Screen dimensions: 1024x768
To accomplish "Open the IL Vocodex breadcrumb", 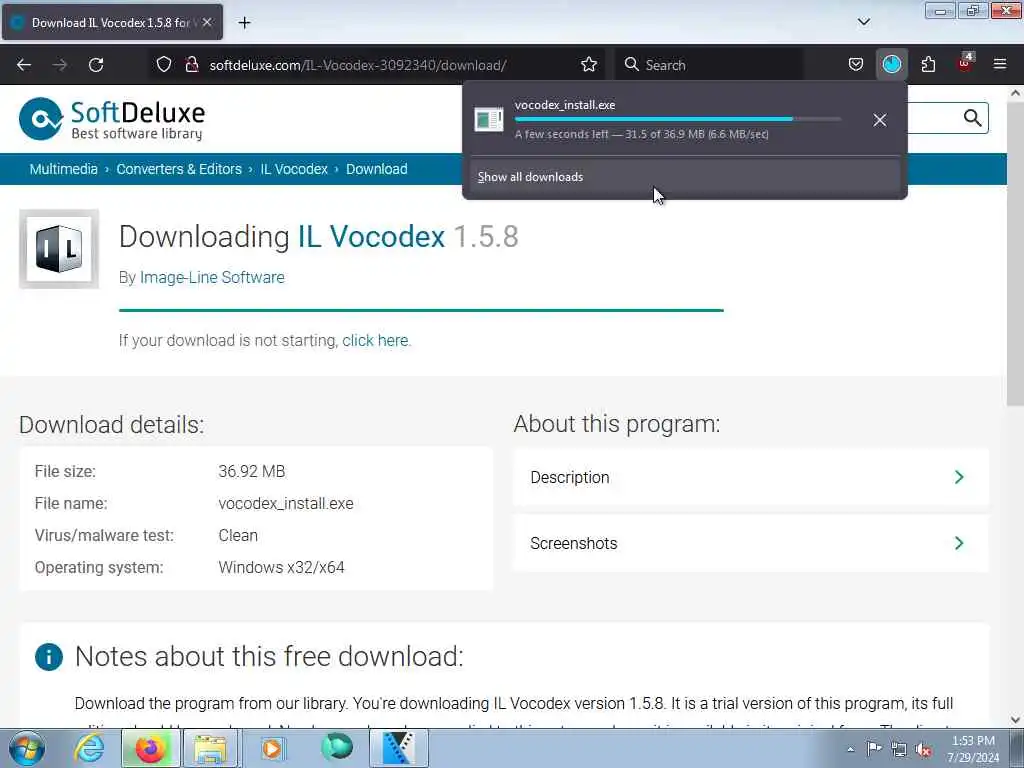I will coord(294,169).
